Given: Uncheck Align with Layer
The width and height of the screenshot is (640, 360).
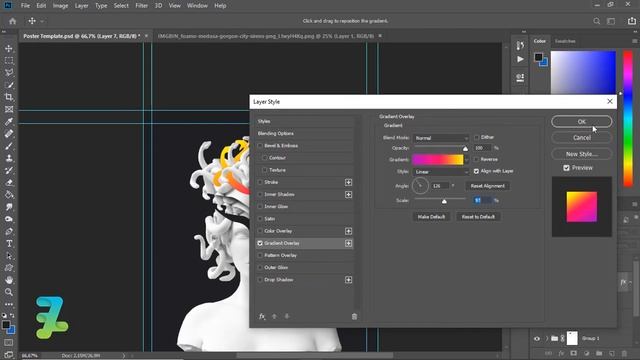Looking at the screenshot, I should [476, 171].
